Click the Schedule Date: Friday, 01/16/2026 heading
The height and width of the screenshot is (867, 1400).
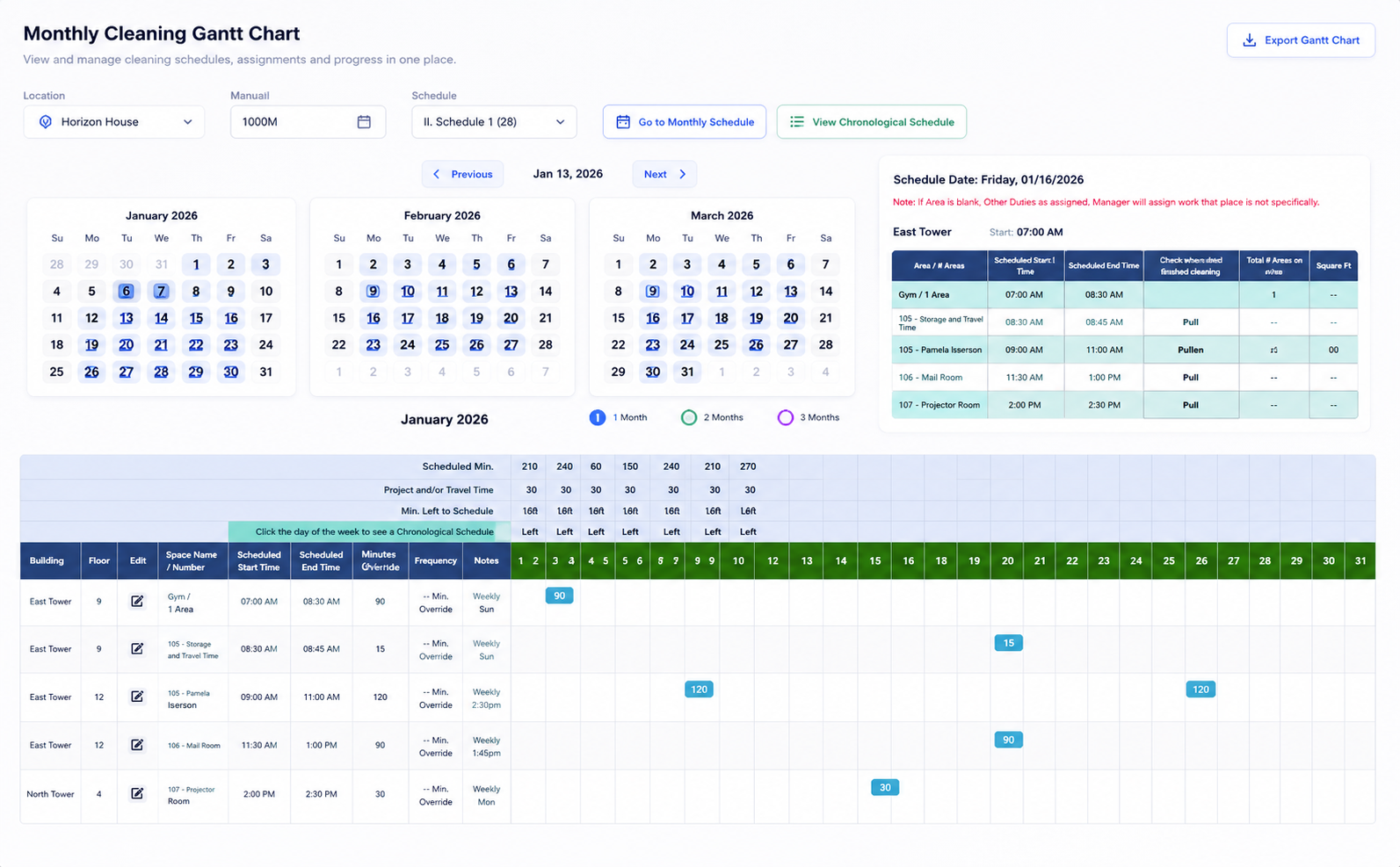[x=988, y=179]
